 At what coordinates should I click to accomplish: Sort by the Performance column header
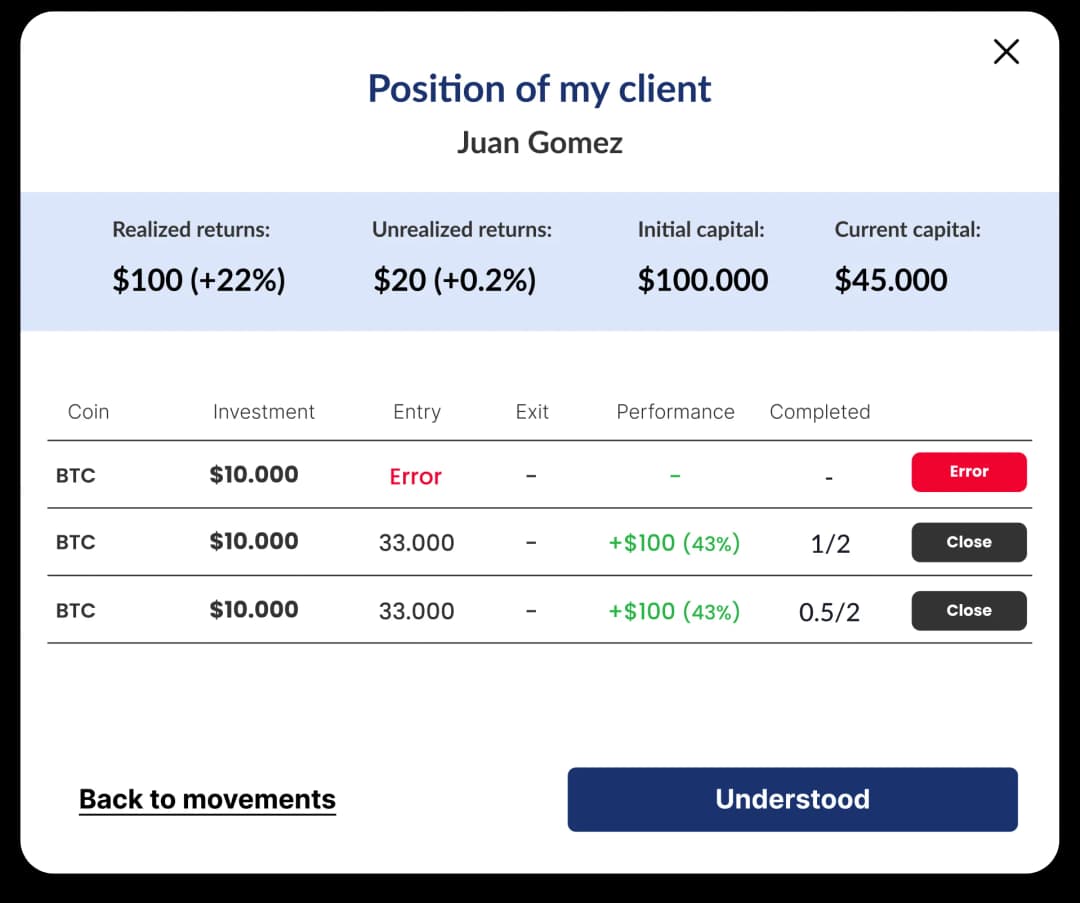[x=675, y=411]
